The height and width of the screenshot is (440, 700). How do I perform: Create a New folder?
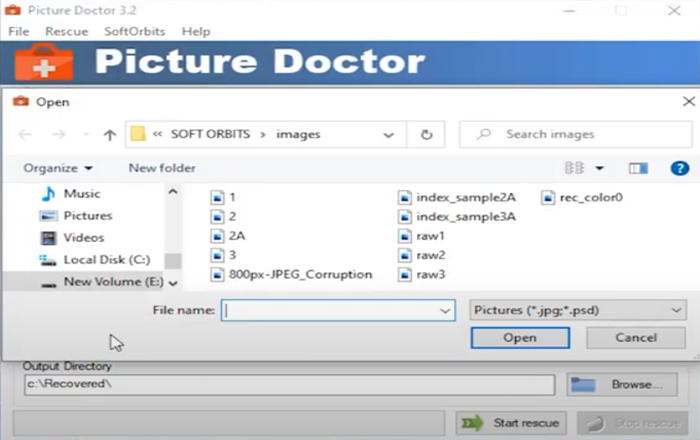pyautogui.click(x=162, y=168)
